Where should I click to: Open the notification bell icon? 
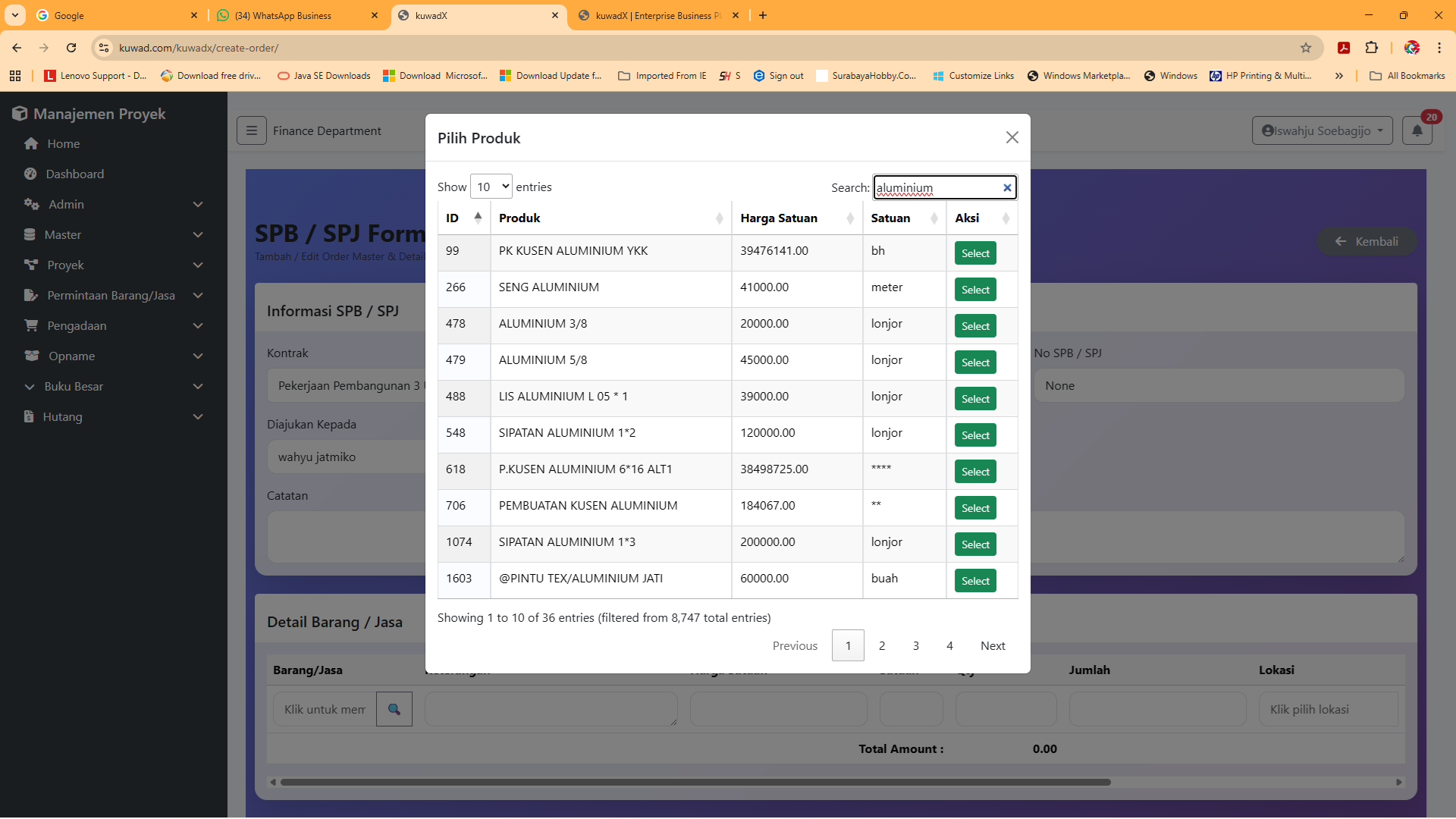1417,130
